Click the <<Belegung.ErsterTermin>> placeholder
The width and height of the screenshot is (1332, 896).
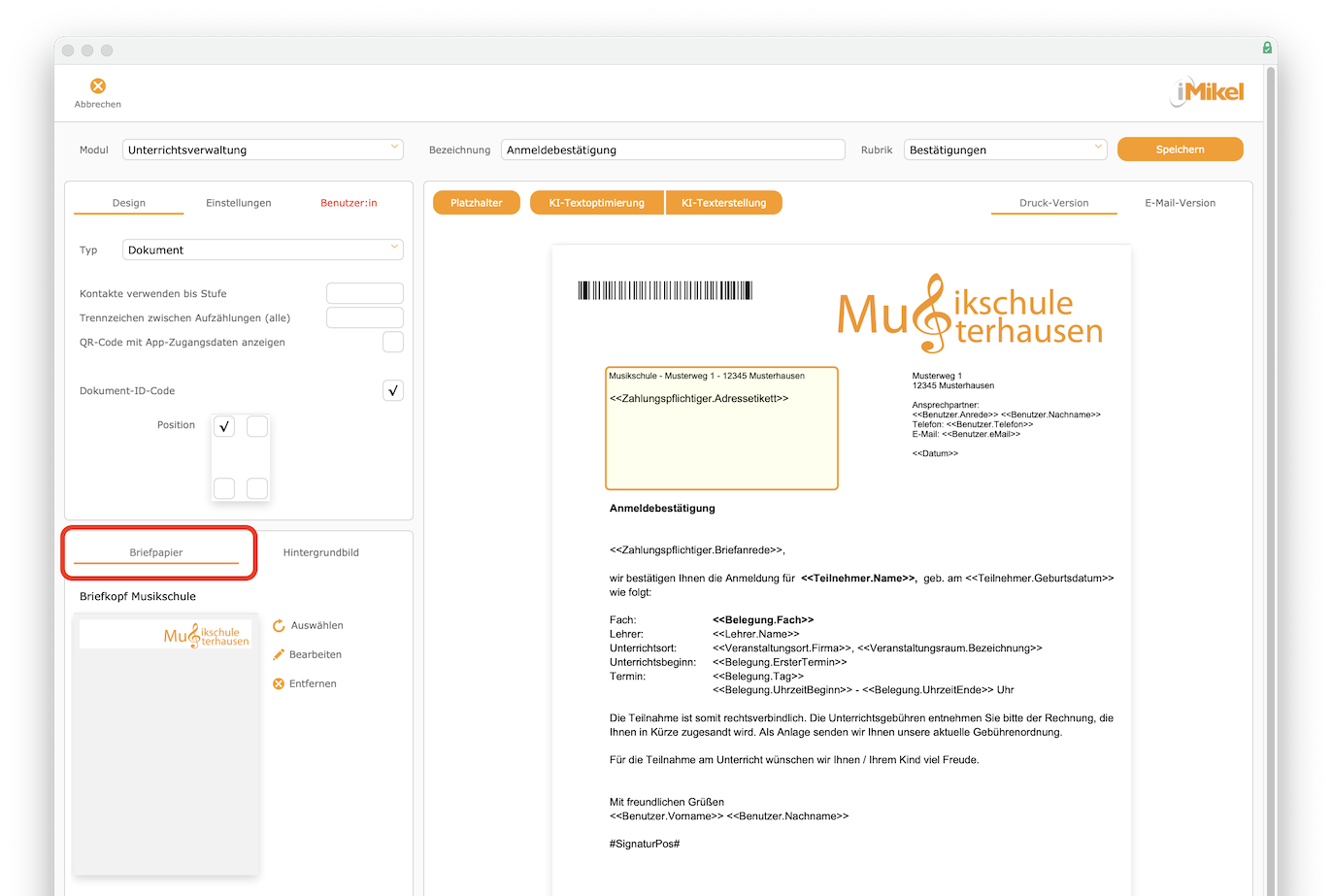[x=780, y=662]
